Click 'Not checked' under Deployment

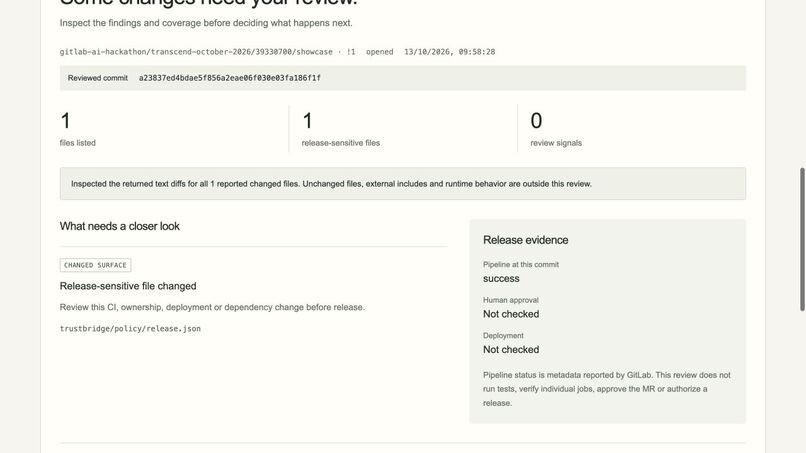511,350
